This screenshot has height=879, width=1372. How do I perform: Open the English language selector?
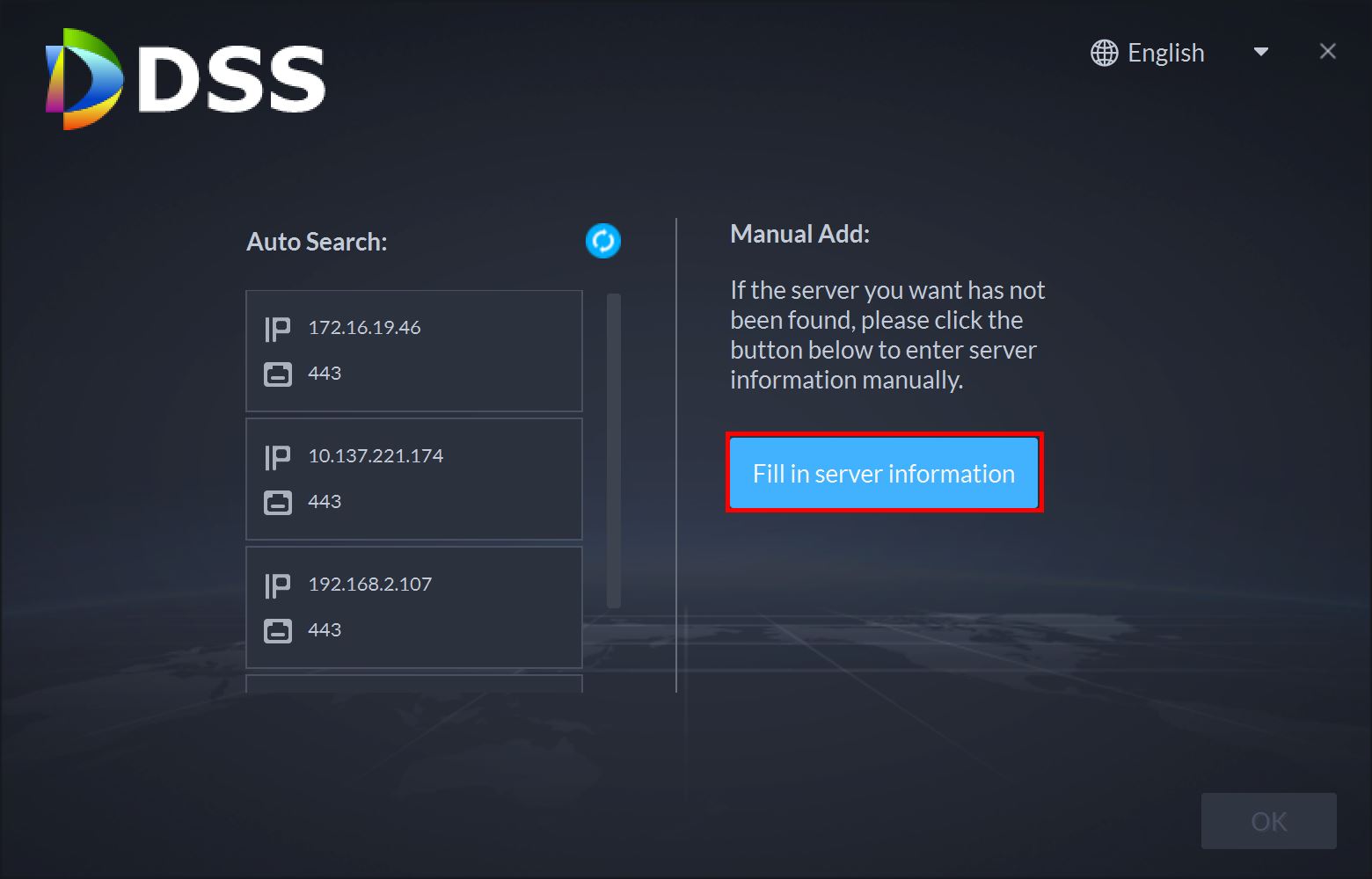coord(1165,53)
